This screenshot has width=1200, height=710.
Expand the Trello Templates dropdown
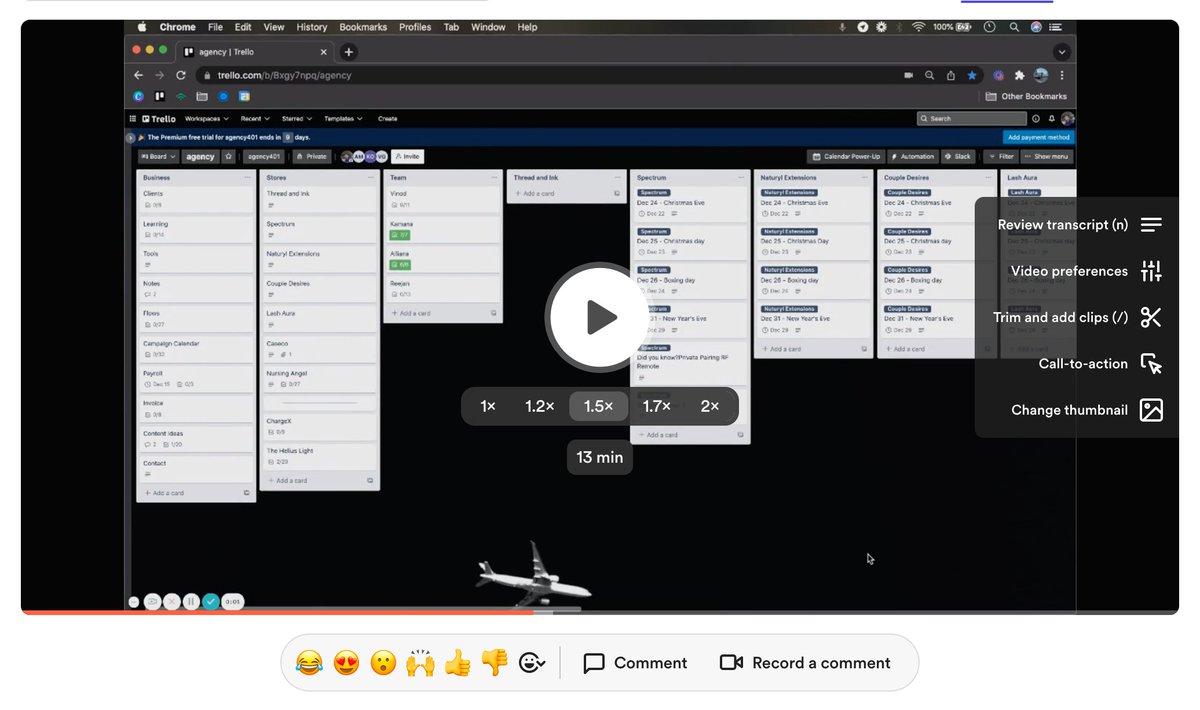click(x=343, y=118)
